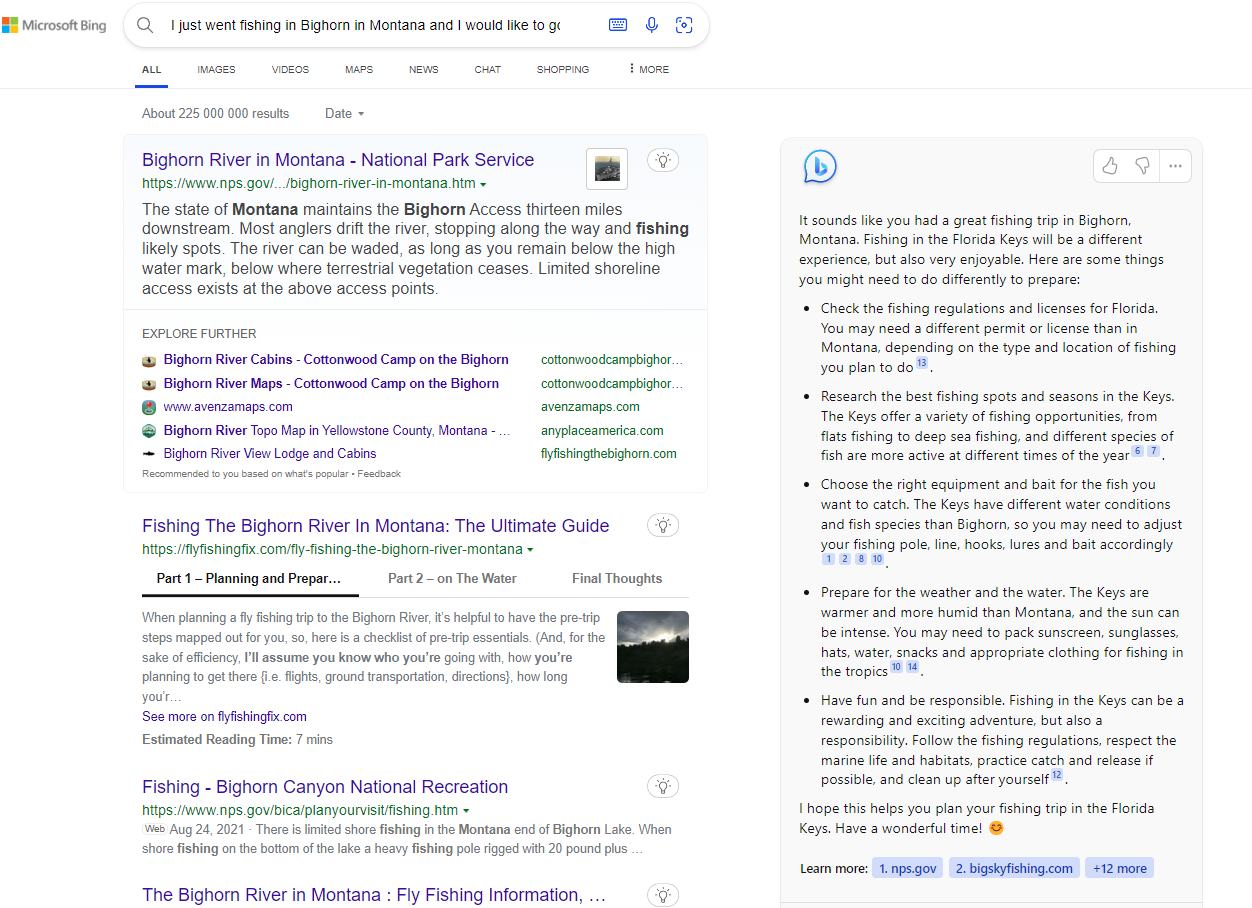Expand dropdown arrow after nps.gov bighorn-river URL
This screenshot has width=1252, height=908.
(x=483, y=185)
